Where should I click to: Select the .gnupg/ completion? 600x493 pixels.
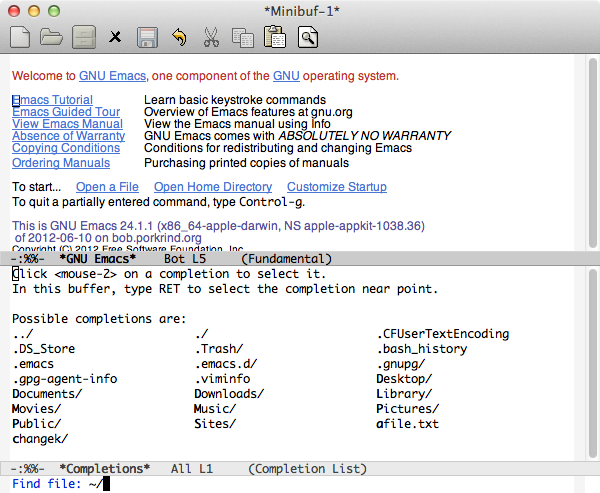[401, 364]
